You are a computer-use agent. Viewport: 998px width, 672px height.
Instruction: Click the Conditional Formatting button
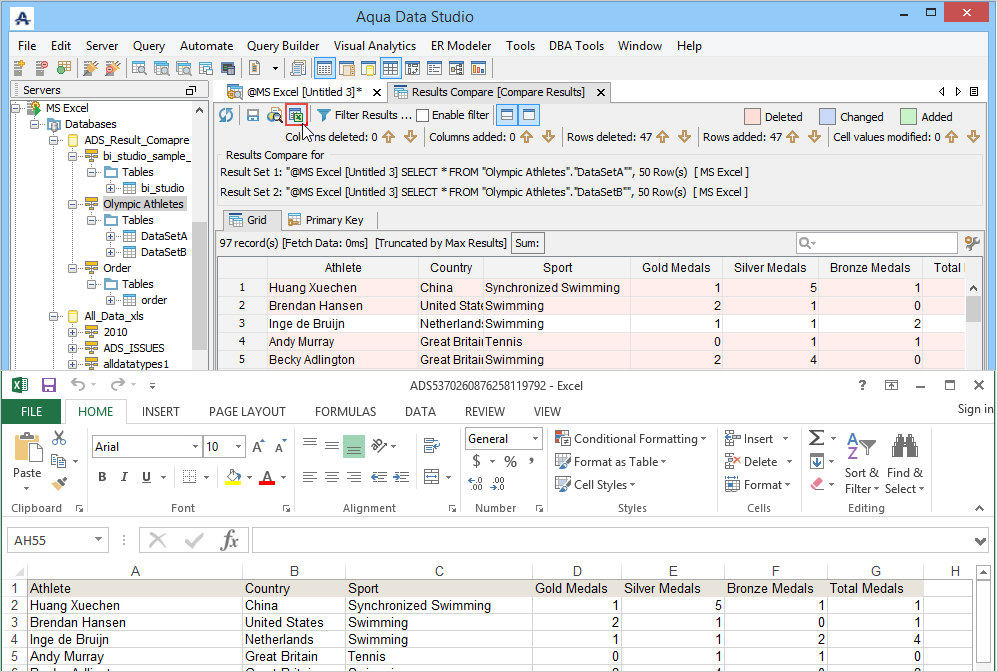[x=630, y=439]
